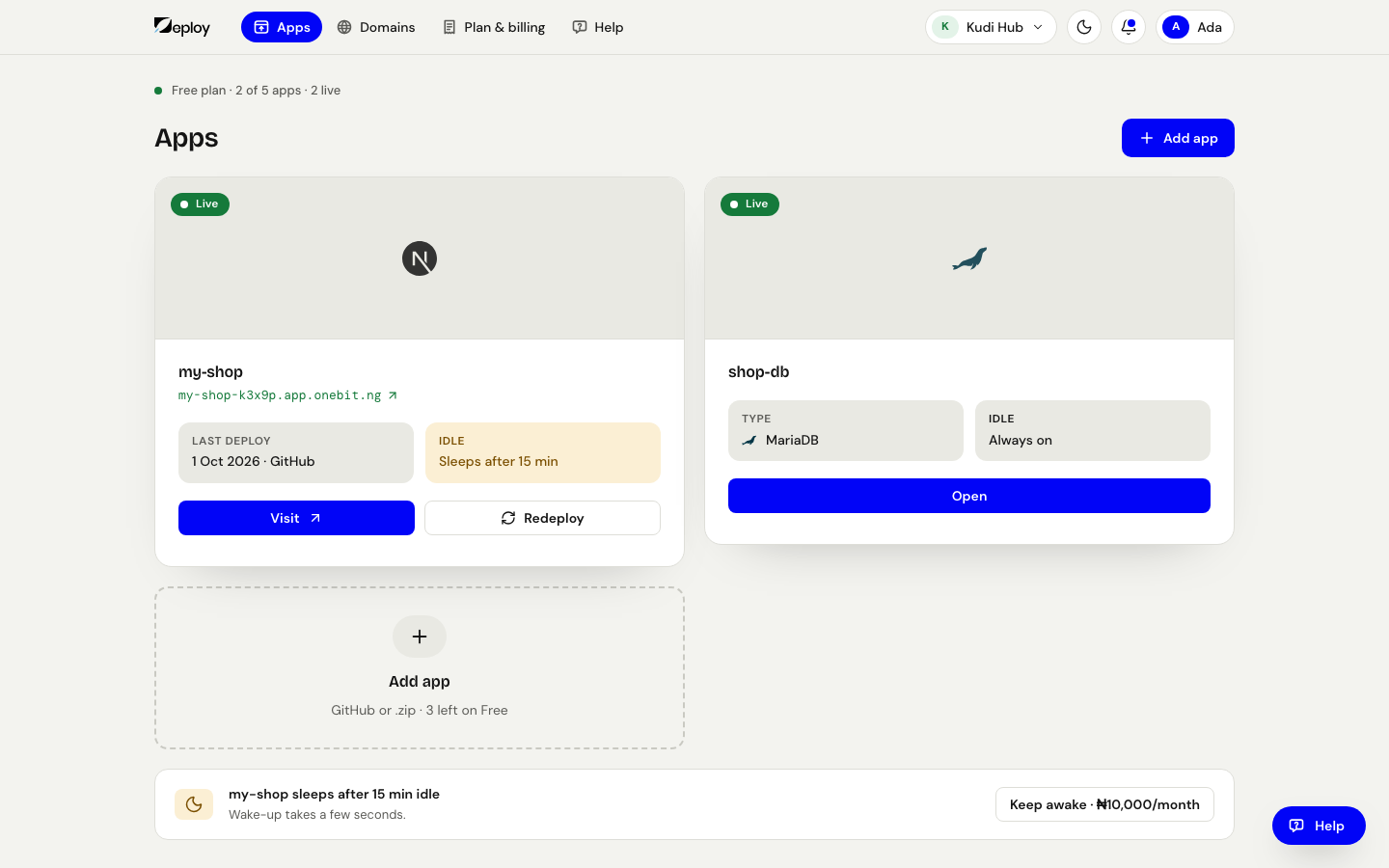Switch to Plan & billing tab
The width and height of the screenshot is (1389, 868).
pyautogui.click(x=494, y=27)
